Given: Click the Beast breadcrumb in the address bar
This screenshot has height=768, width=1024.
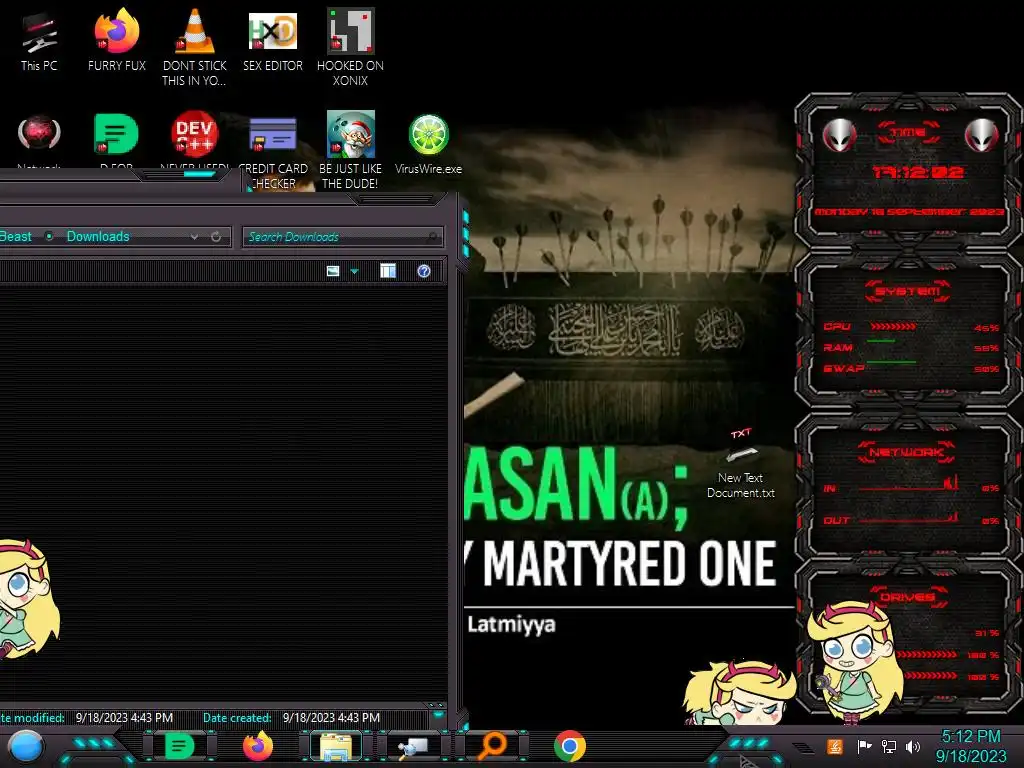Looking at the screenshot, I should [x=14, y=236].
